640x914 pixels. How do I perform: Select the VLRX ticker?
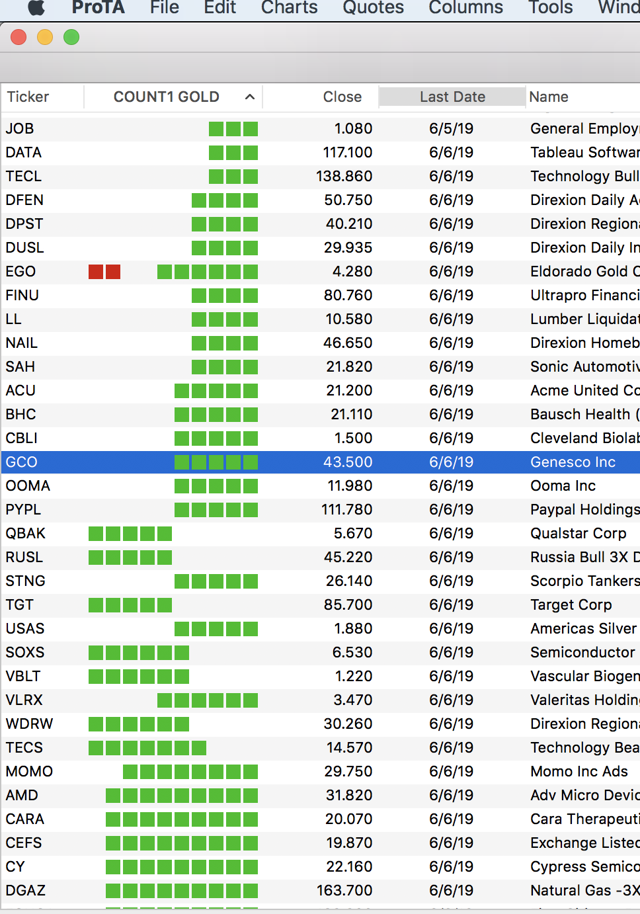[24, 700]
